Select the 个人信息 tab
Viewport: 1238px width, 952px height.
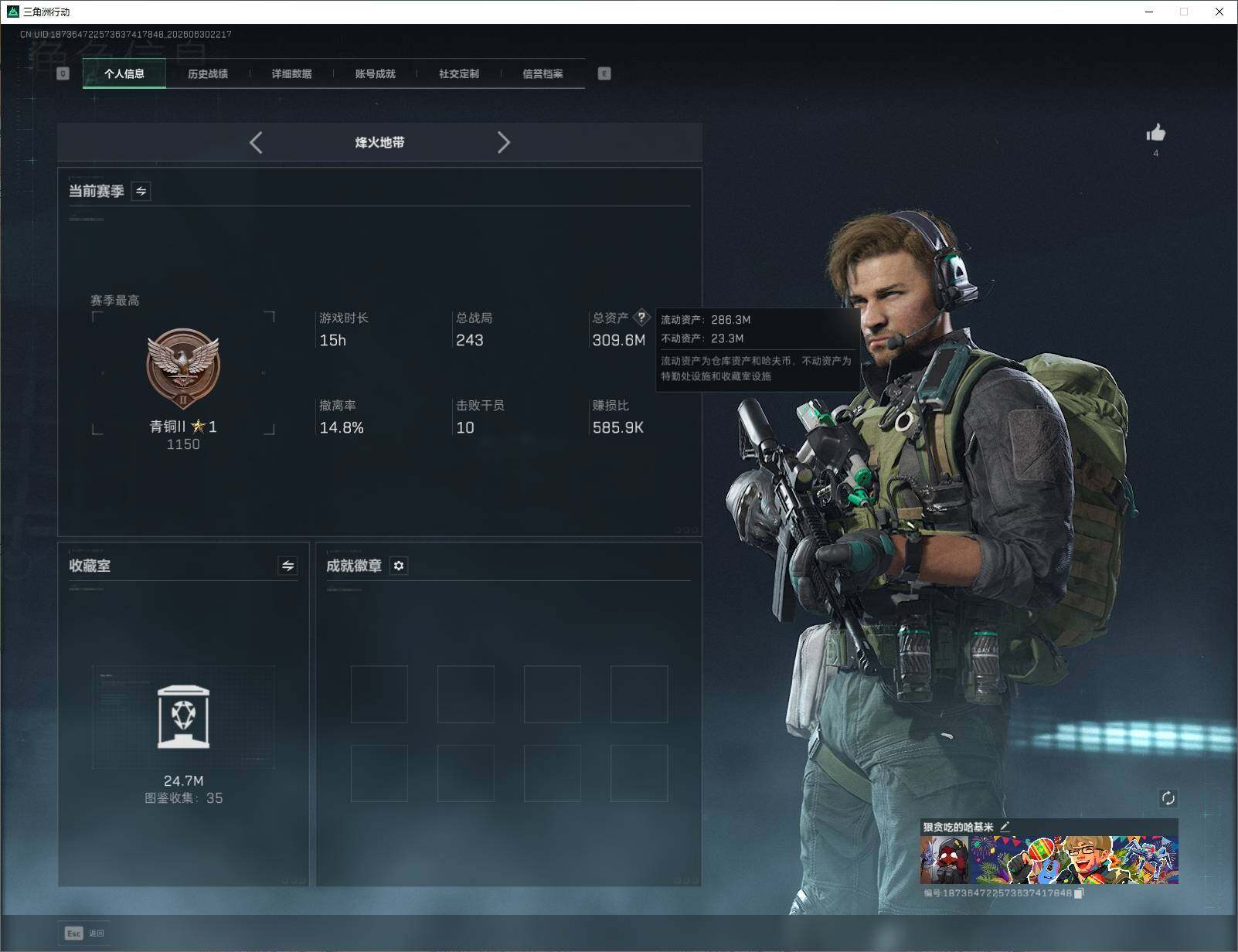(124, 73)
